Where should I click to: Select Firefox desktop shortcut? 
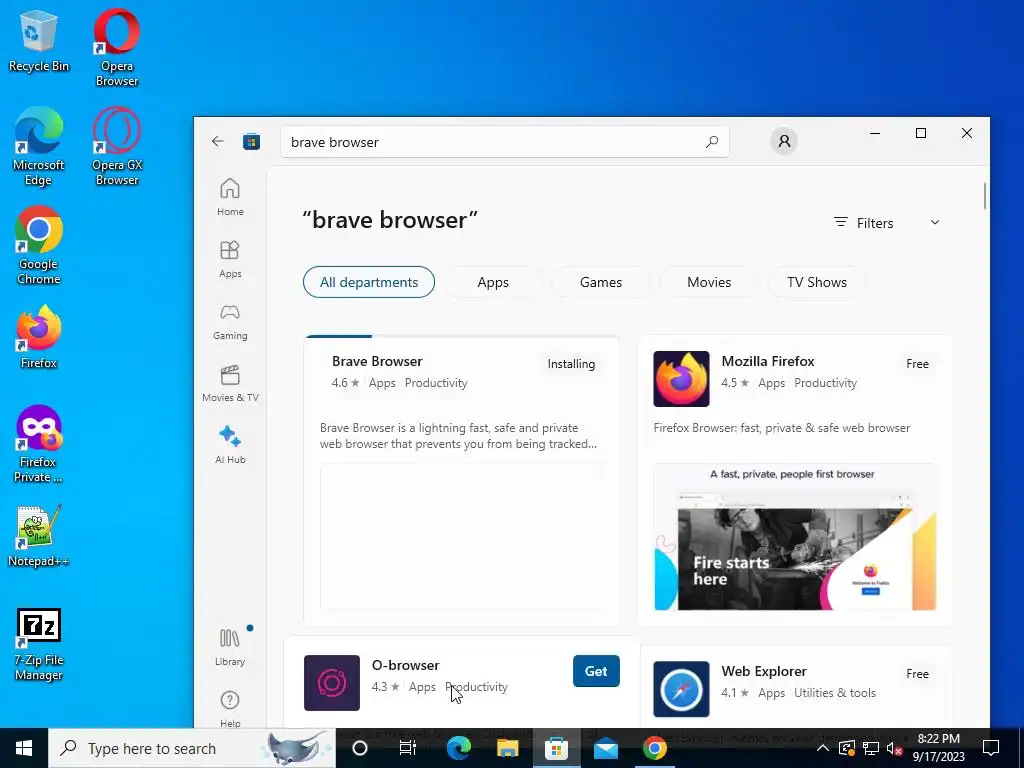tap(39, 337)
